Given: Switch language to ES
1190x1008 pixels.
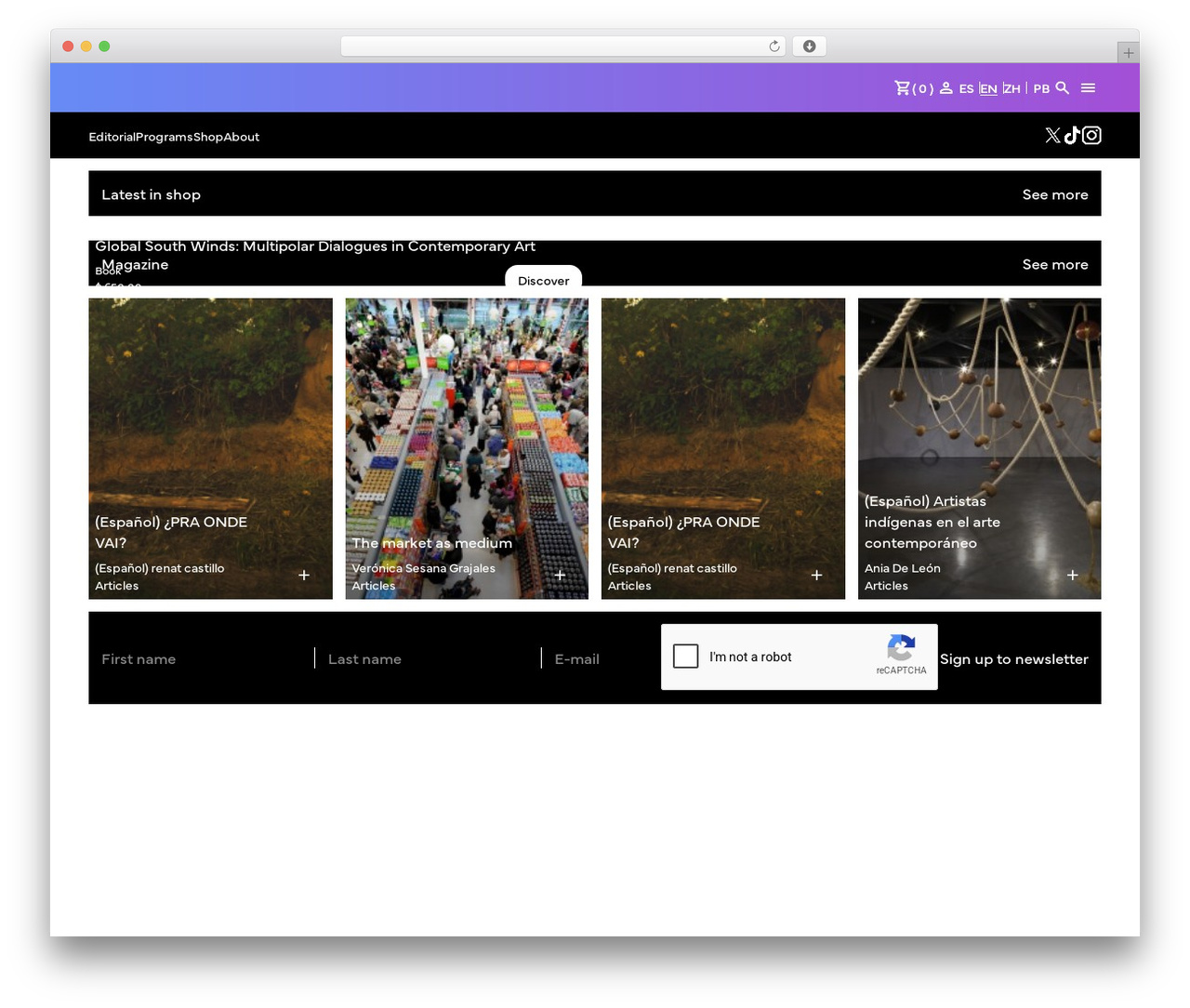Looking at the screenshot, I should click(966, 89).
